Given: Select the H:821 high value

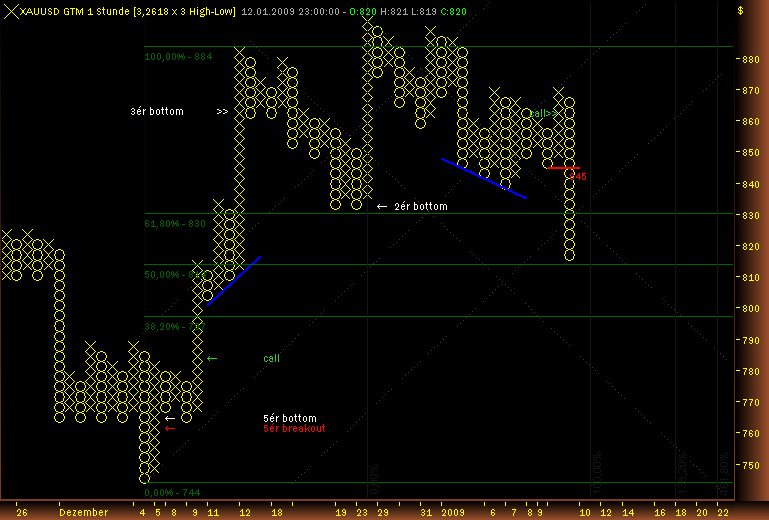Looking at the screenshot, I should [394, 11].
